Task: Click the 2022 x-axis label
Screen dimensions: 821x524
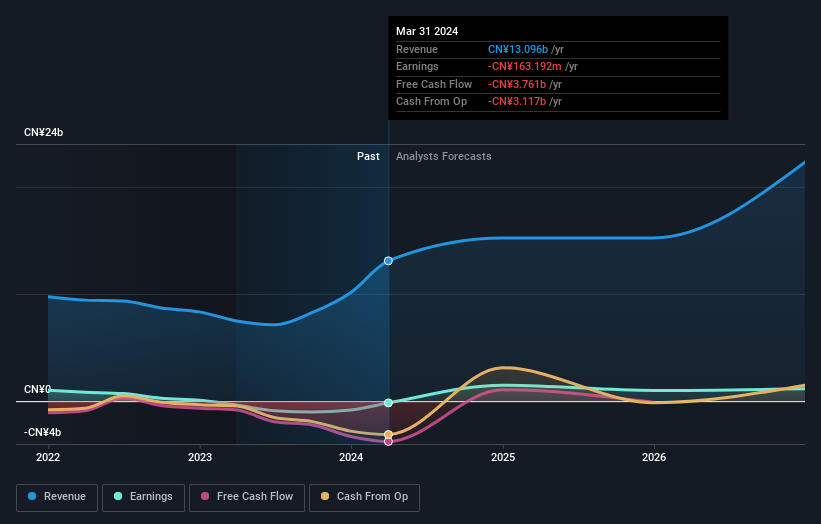Action: (48, 458)
